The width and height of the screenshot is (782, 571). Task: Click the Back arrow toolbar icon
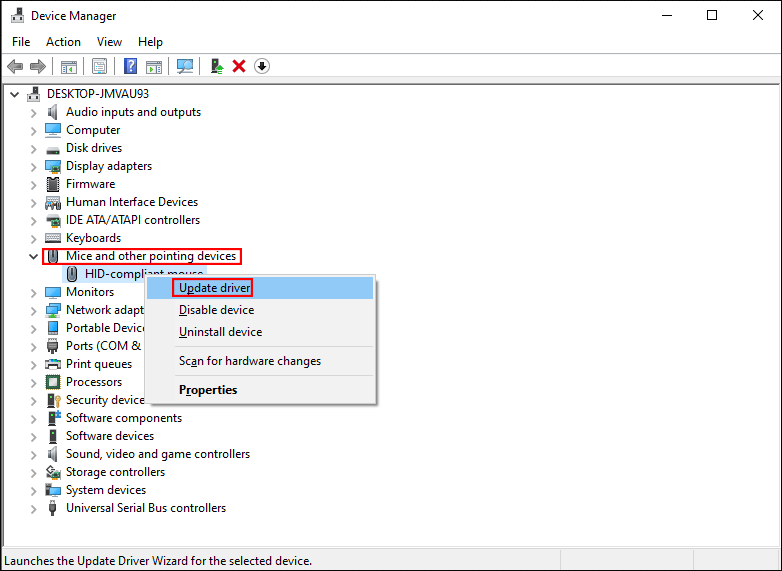15,66
